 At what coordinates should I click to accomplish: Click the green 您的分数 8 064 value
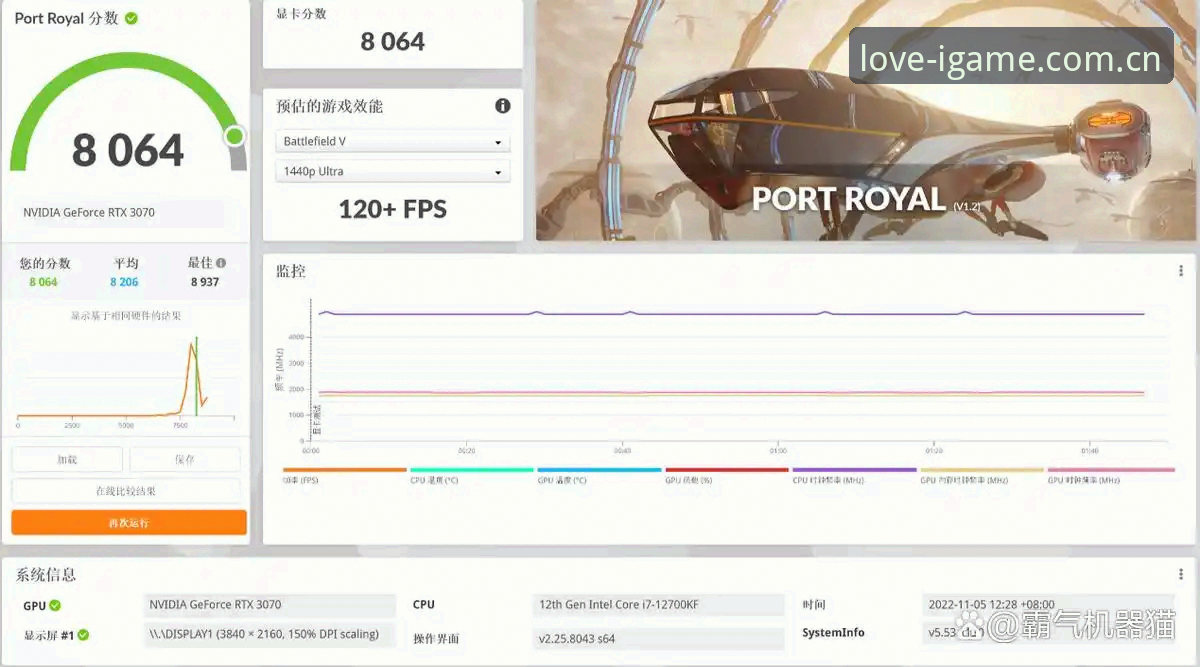pyautogui.click(x=43, y=282)
